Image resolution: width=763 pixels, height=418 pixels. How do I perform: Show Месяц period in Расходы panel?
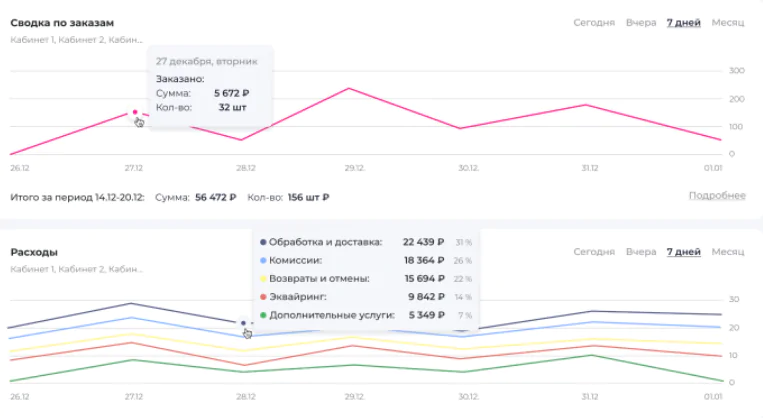pyautogui.click(x=728, y=252)
